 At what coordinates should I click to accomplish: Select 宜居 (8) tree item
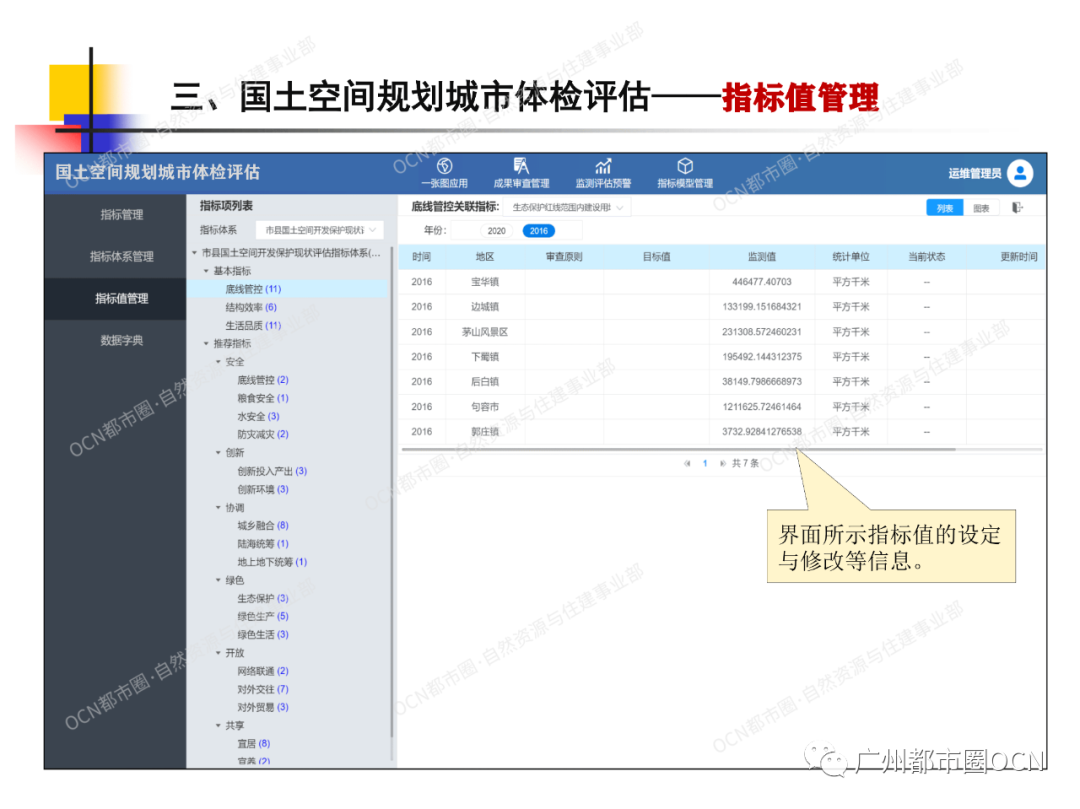(253, 744)
